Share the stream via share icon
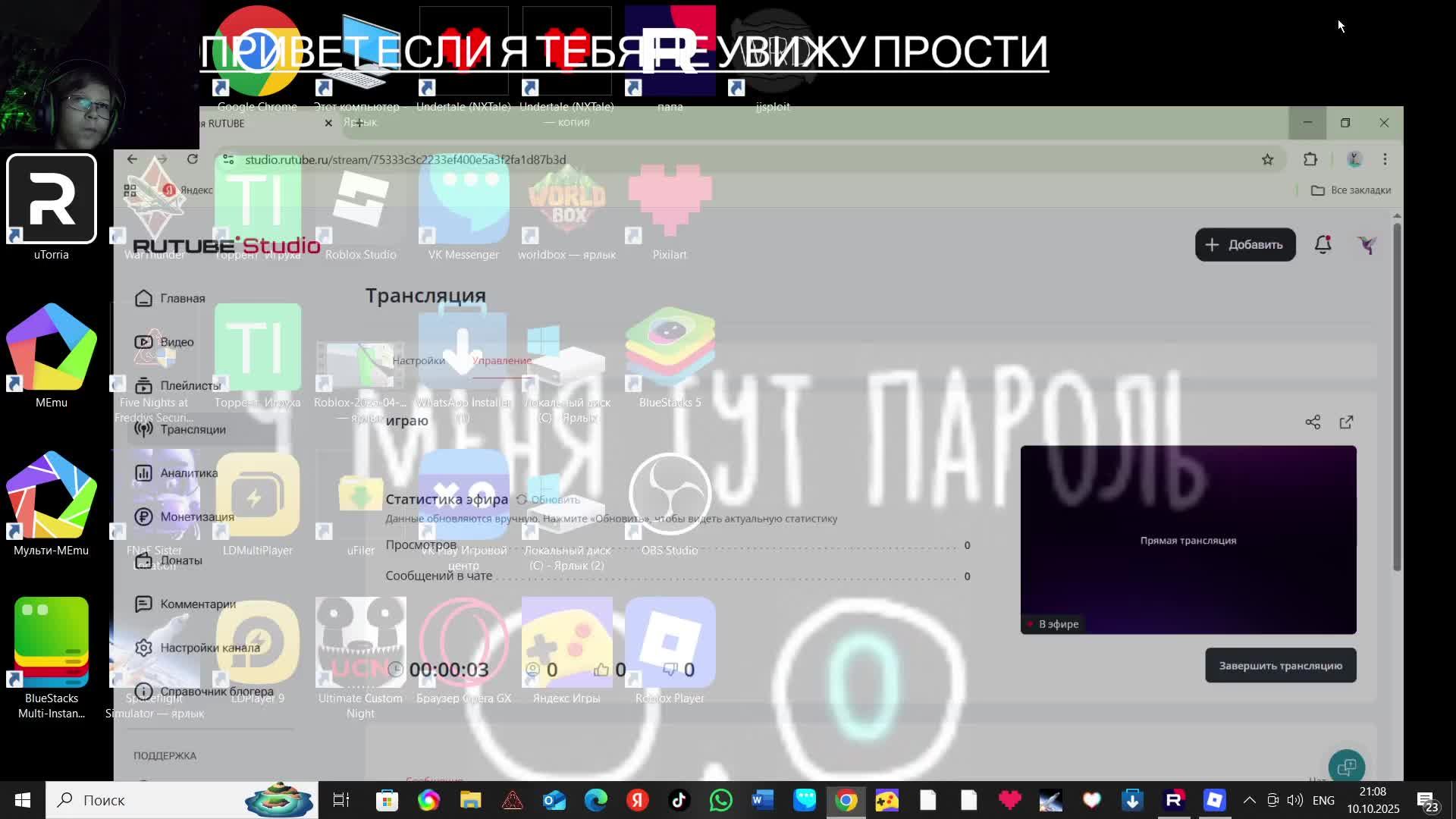The height and width of the screenshot is (819, 1456). pyautogui.click(x=1313, y=422)
